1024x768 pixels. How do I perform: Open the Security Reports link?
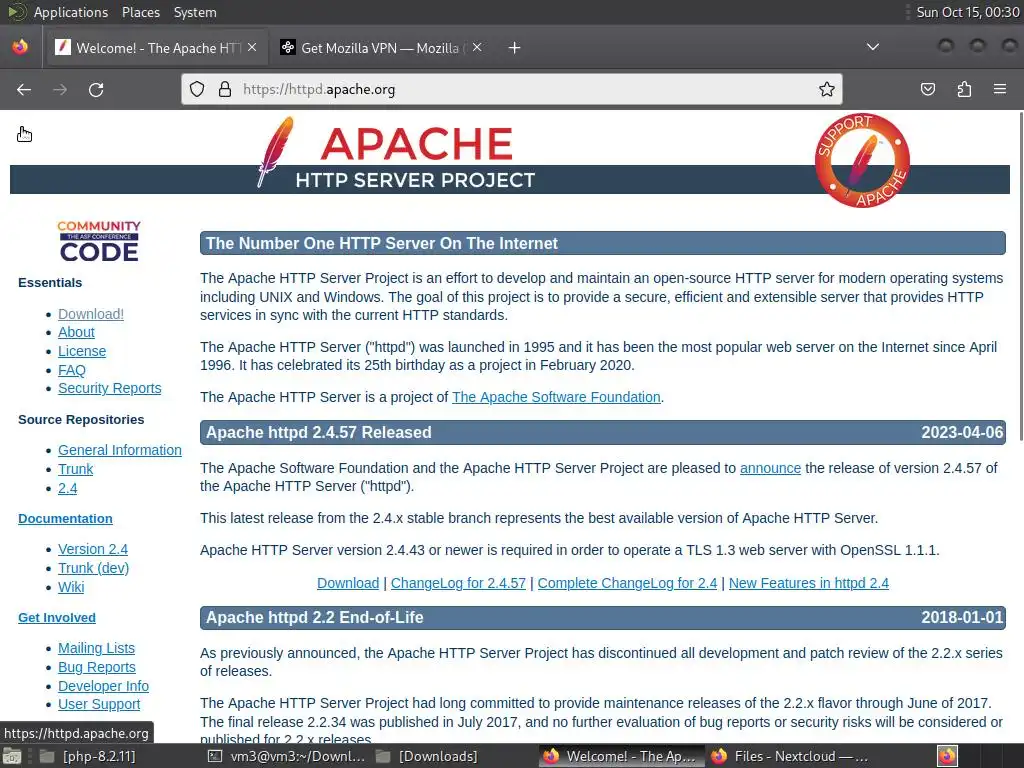pyautogui.click(x=110, y=389)
